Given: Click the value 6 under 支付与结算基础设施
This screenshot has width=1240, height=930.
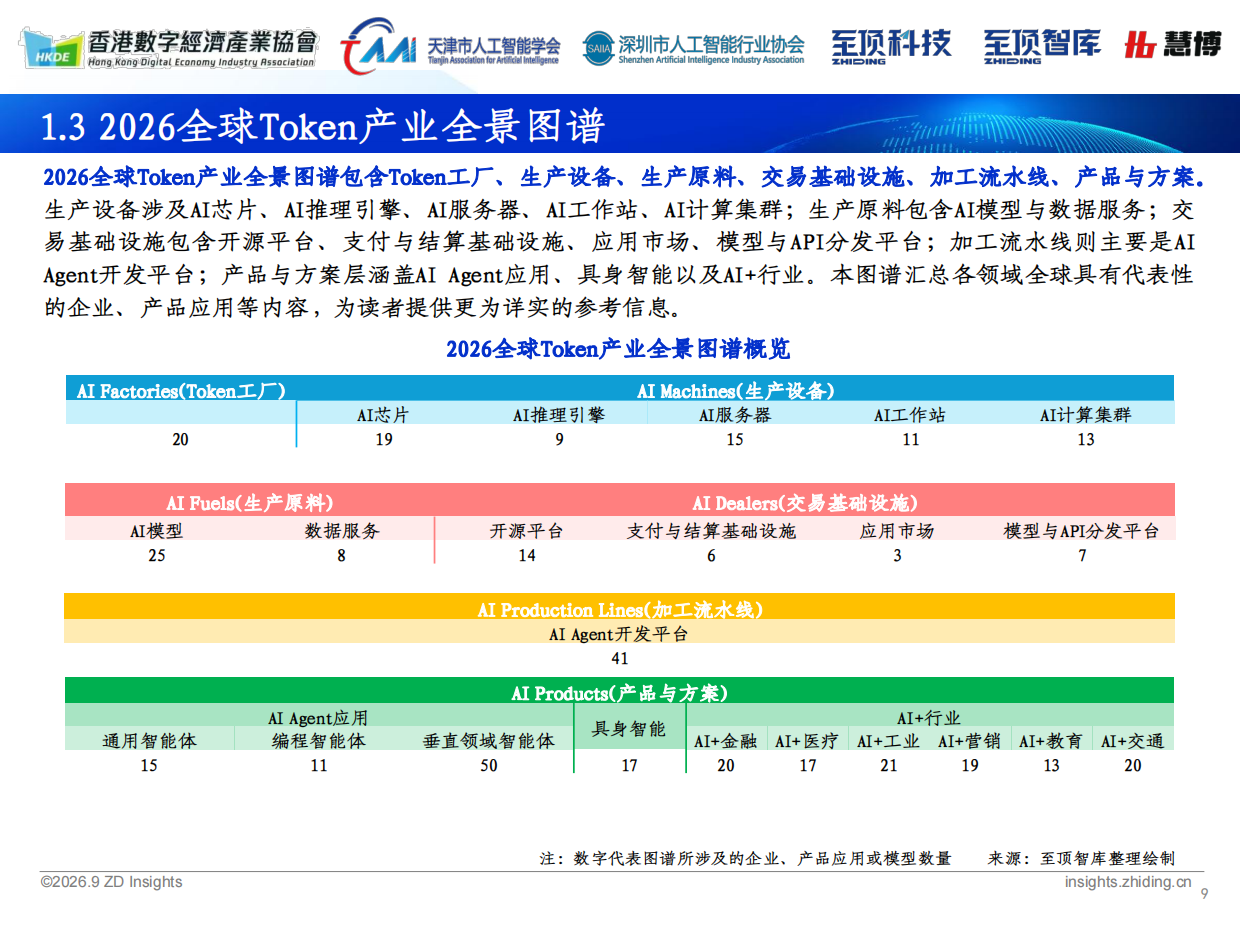Looking at the screenshot, I should coord(711,555).
